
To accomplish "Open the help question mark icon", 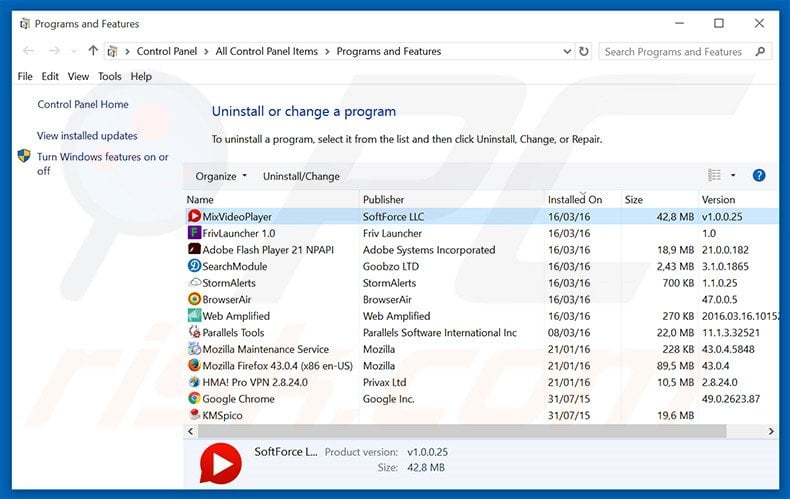I will [759, 175].
